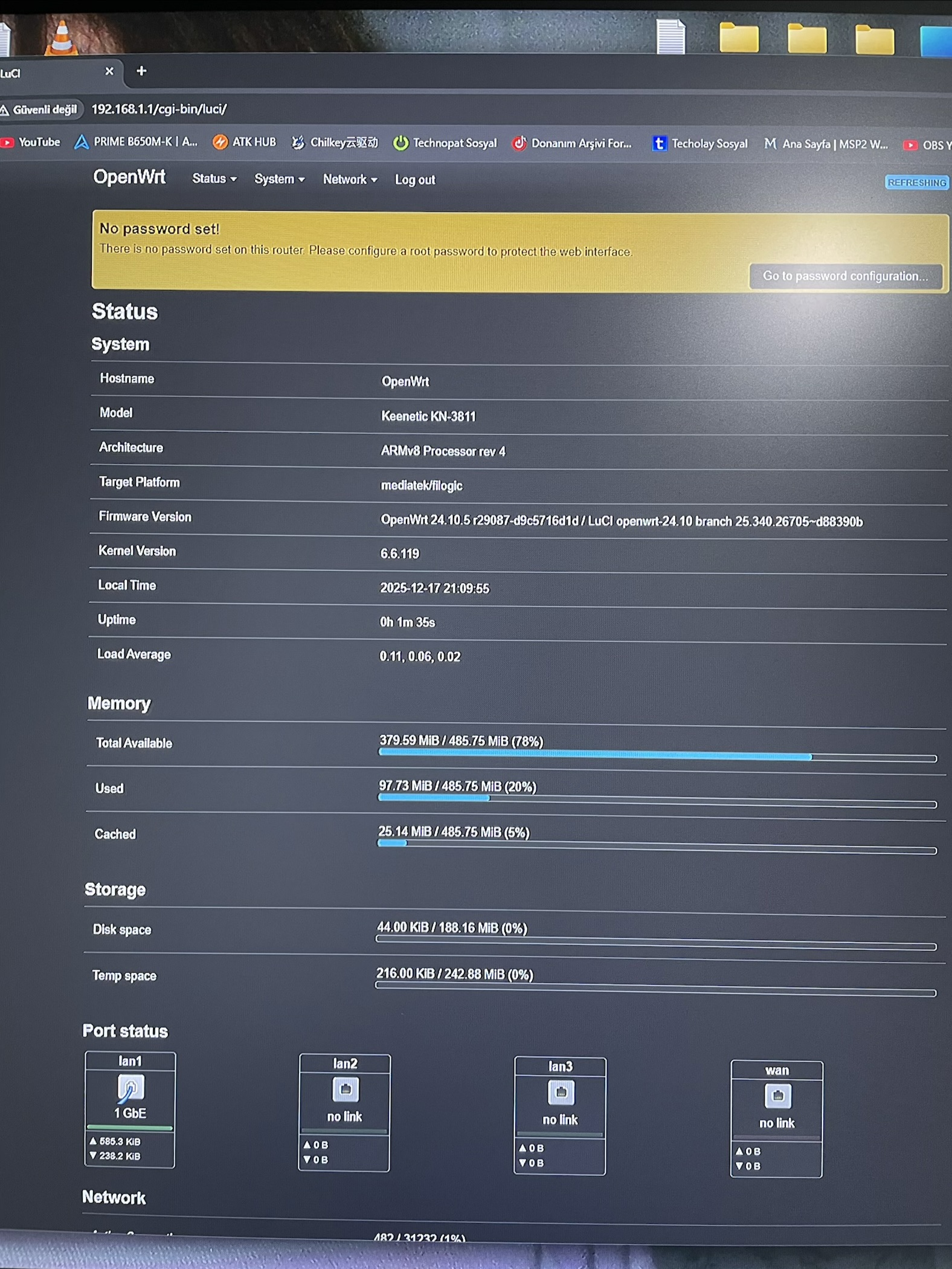This screenshot has height=1269, width=952.
Task: Open the Technopat Sosyal bookmark
Action: tap(445, 143)
